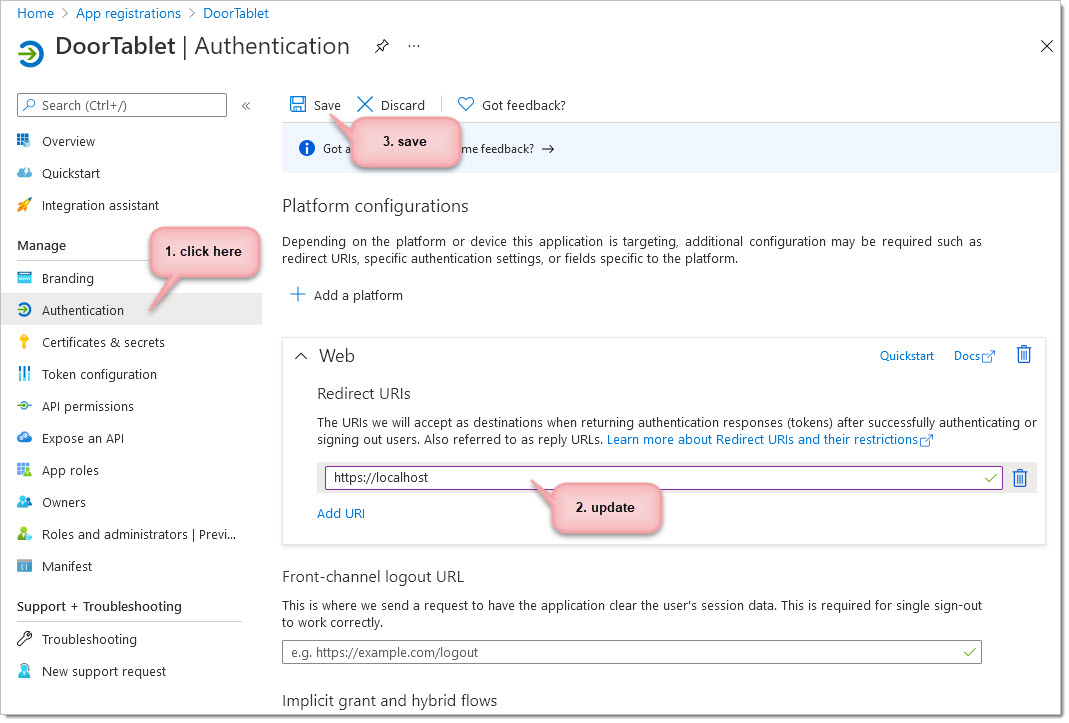Viewport: 1069px width, 723px height.
Task: Open the Manifest page
Action: (x=67, y=567)
